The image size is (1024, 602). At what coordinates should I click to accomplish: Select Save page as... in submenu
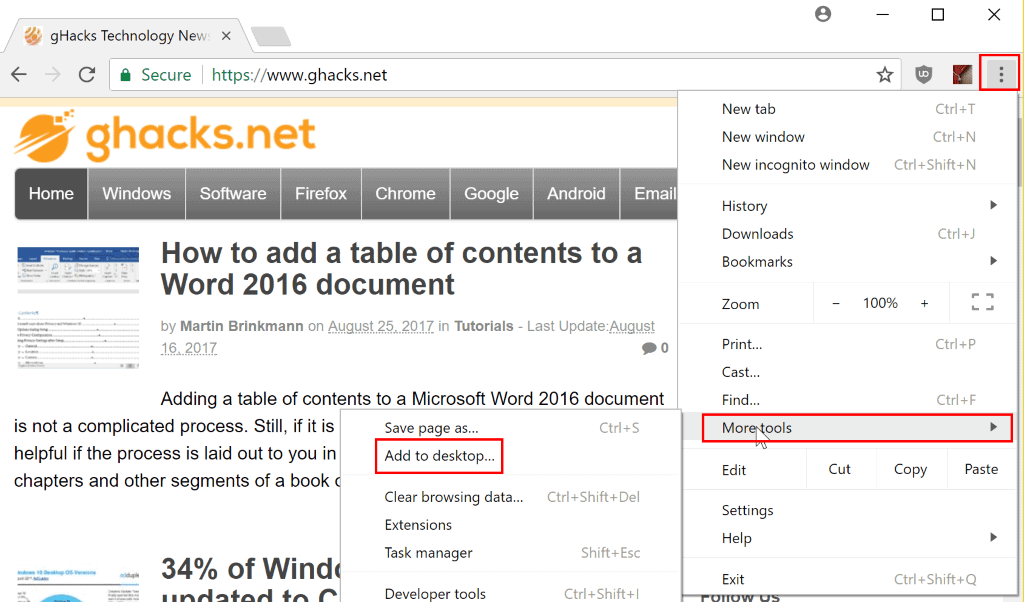coord(511,428)
